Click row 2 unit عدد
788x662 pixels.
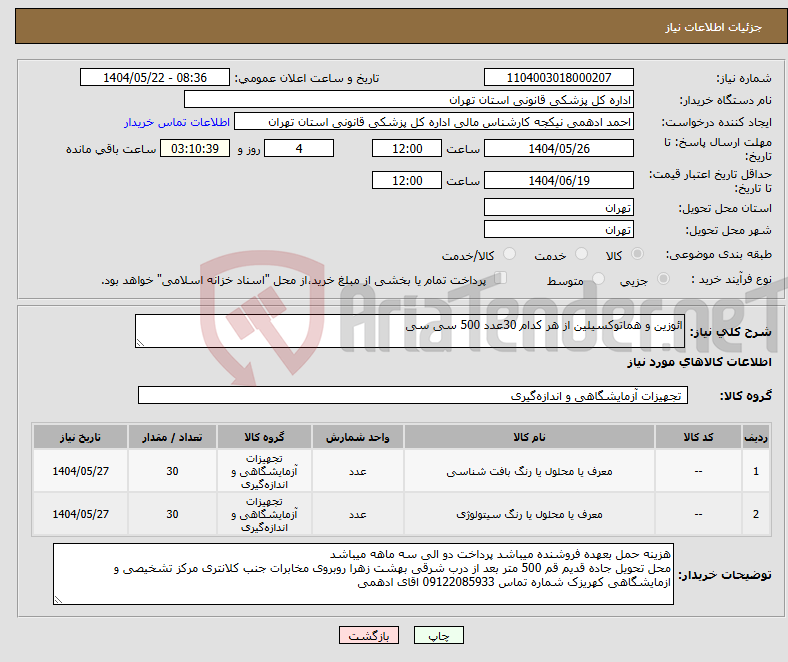click(357, 514)
